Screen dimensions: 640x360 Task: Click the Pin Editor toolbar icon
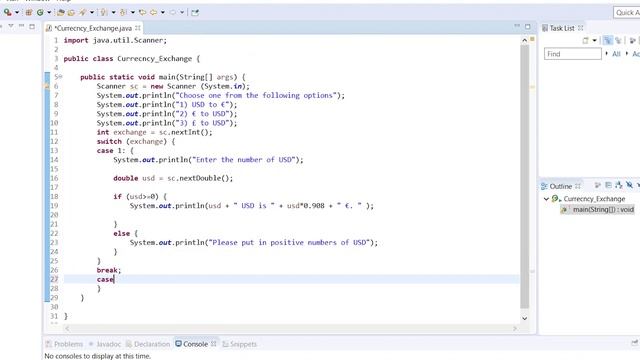195,12
